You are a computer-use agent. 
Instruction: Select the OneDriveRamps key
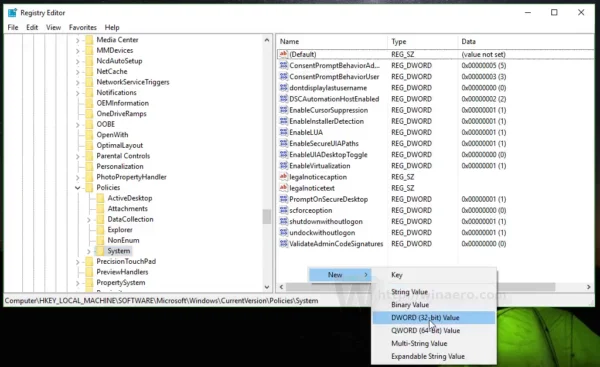click(121, 114)
